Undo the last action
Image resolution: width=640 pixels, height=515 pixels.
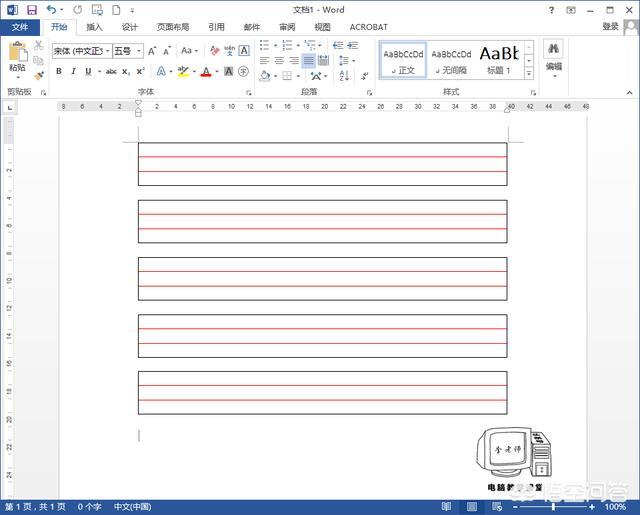coord(51,9)
